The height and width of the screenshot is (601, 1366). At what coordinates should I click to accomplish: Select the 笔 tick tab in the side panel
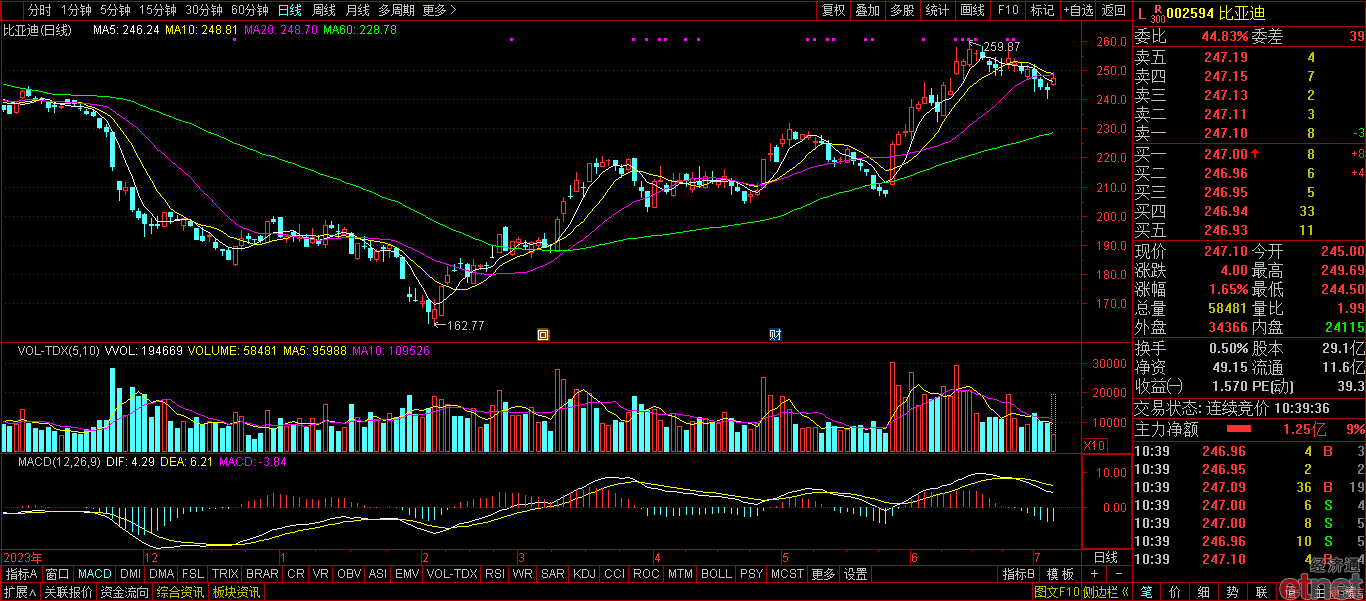pyautogui.click(x=1146, y=592)
